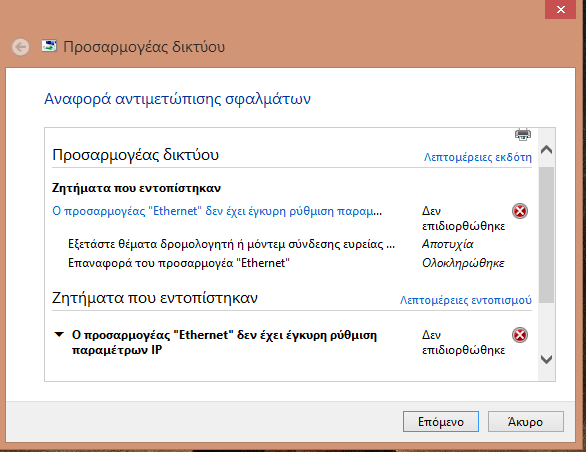Click the first red error icon
Screen dimensions: 586x452
[520, 211]
